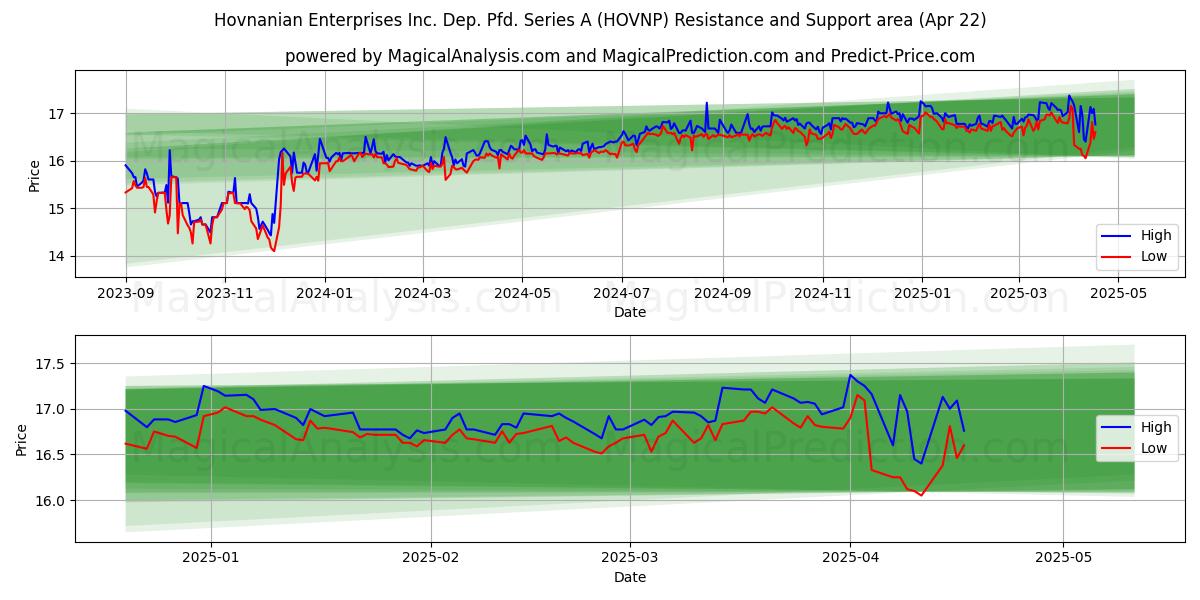This screenshot has height=600, width=1200.
Task: Click the 2024-07 tick label
Action: [621, 293]
